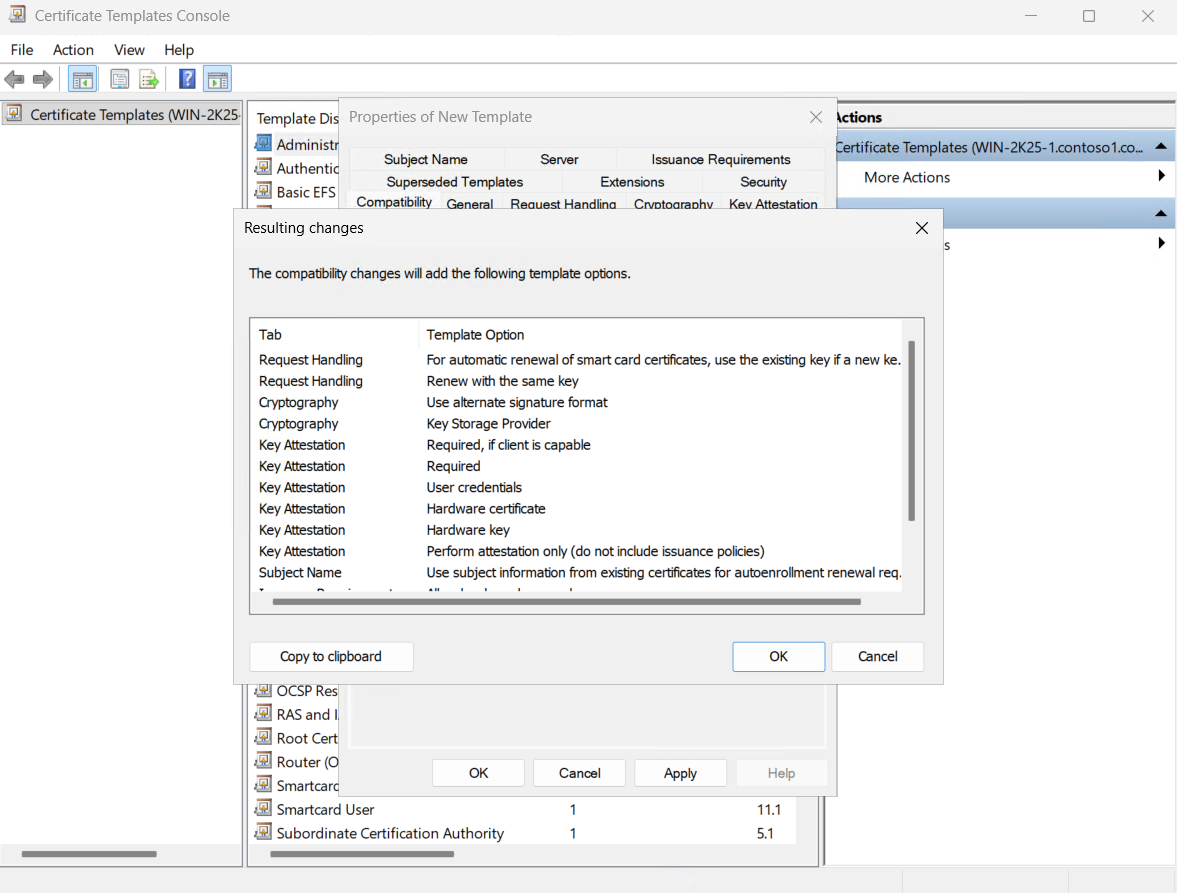This screenshot has height=893, width=1177.
Task: Open the Help menu
Action: point(179,50)
